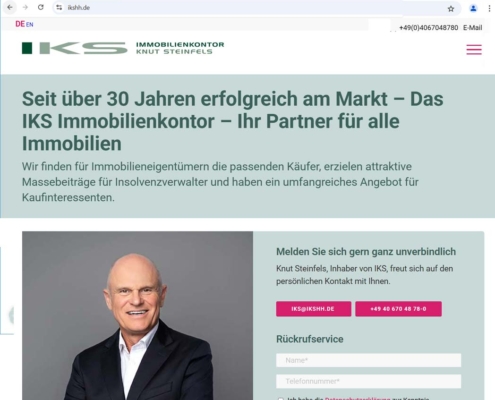Focus the Name input field

tap(368, 360)
